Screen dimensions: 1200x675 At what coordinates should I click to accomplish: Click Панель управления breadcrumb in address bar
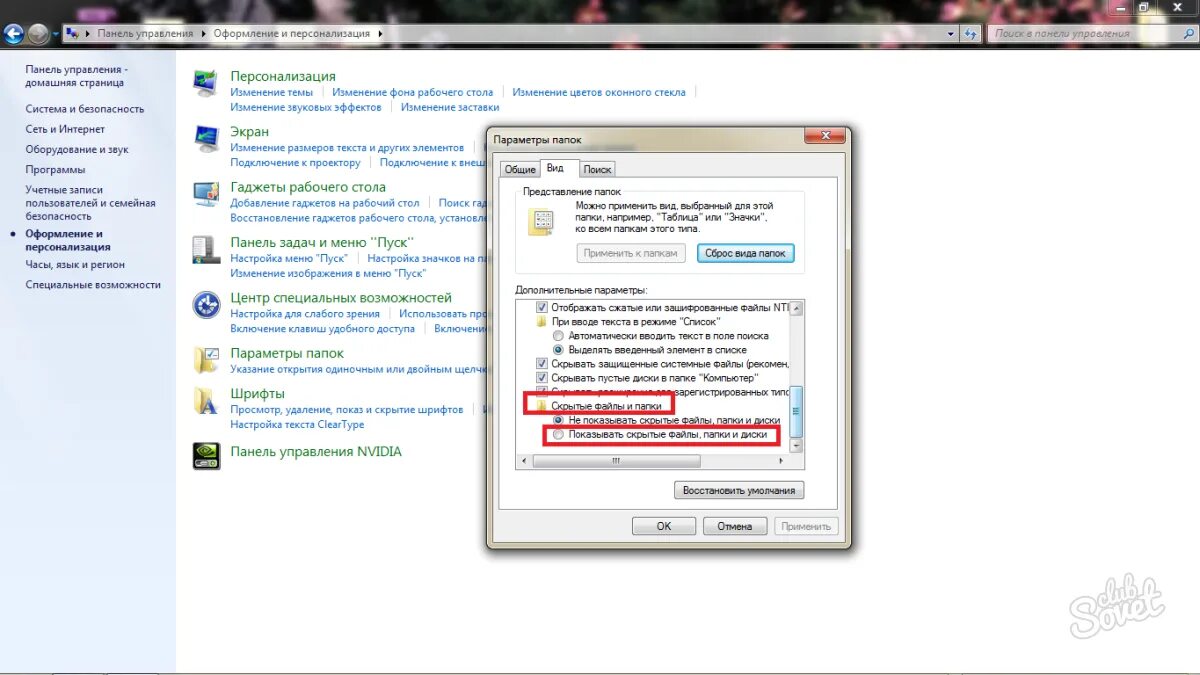tap(145, 33)
